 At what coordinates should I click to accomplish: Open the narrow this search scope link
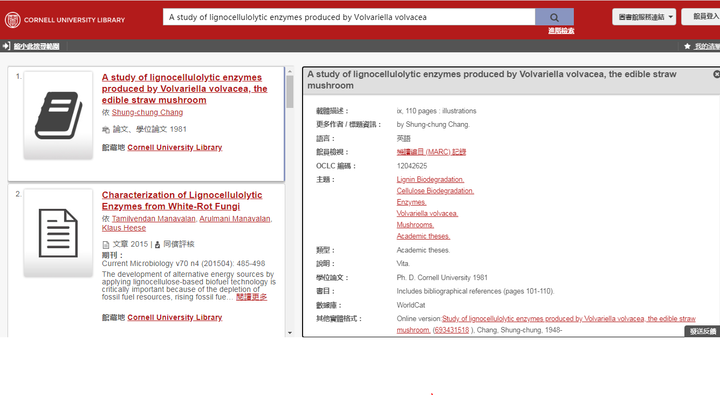tap(36, 46)
